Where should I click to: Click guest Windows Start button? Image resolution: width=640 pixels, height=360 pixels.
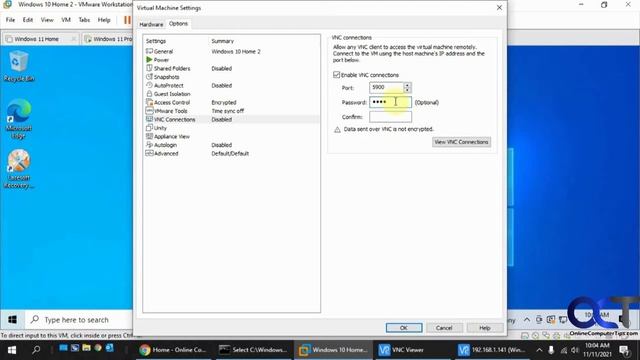point(12,320)
